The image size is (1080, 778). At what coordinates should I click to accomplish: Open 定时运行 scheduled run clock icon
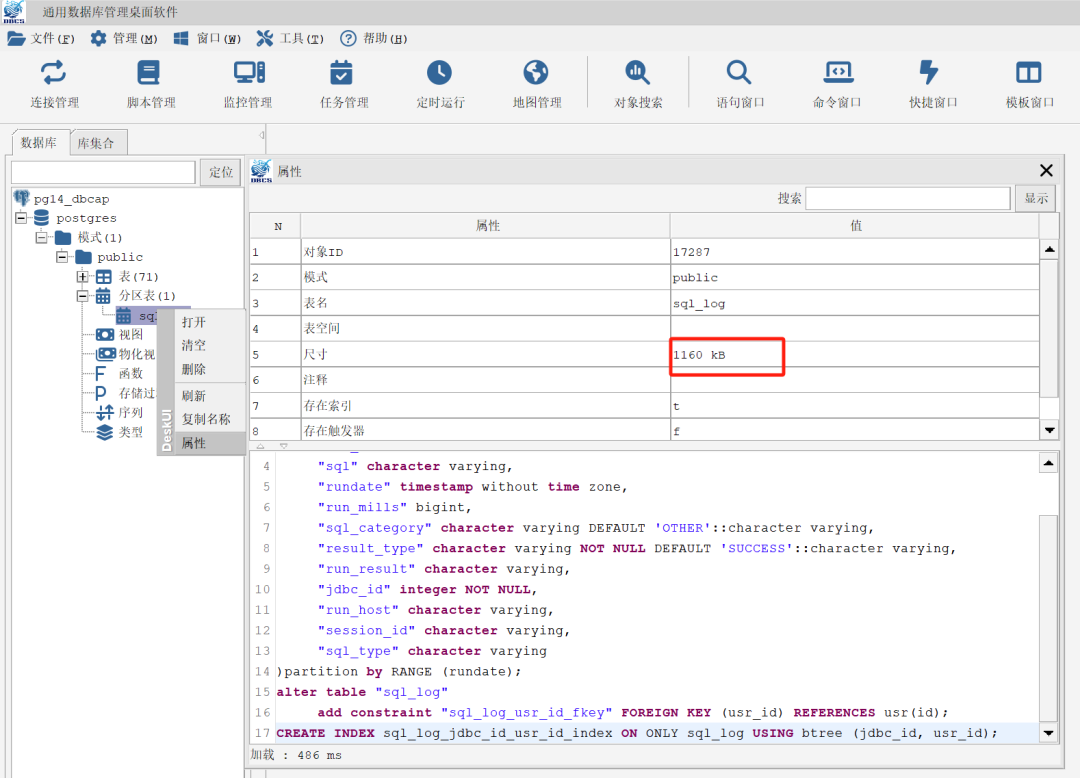coord(440,73)
